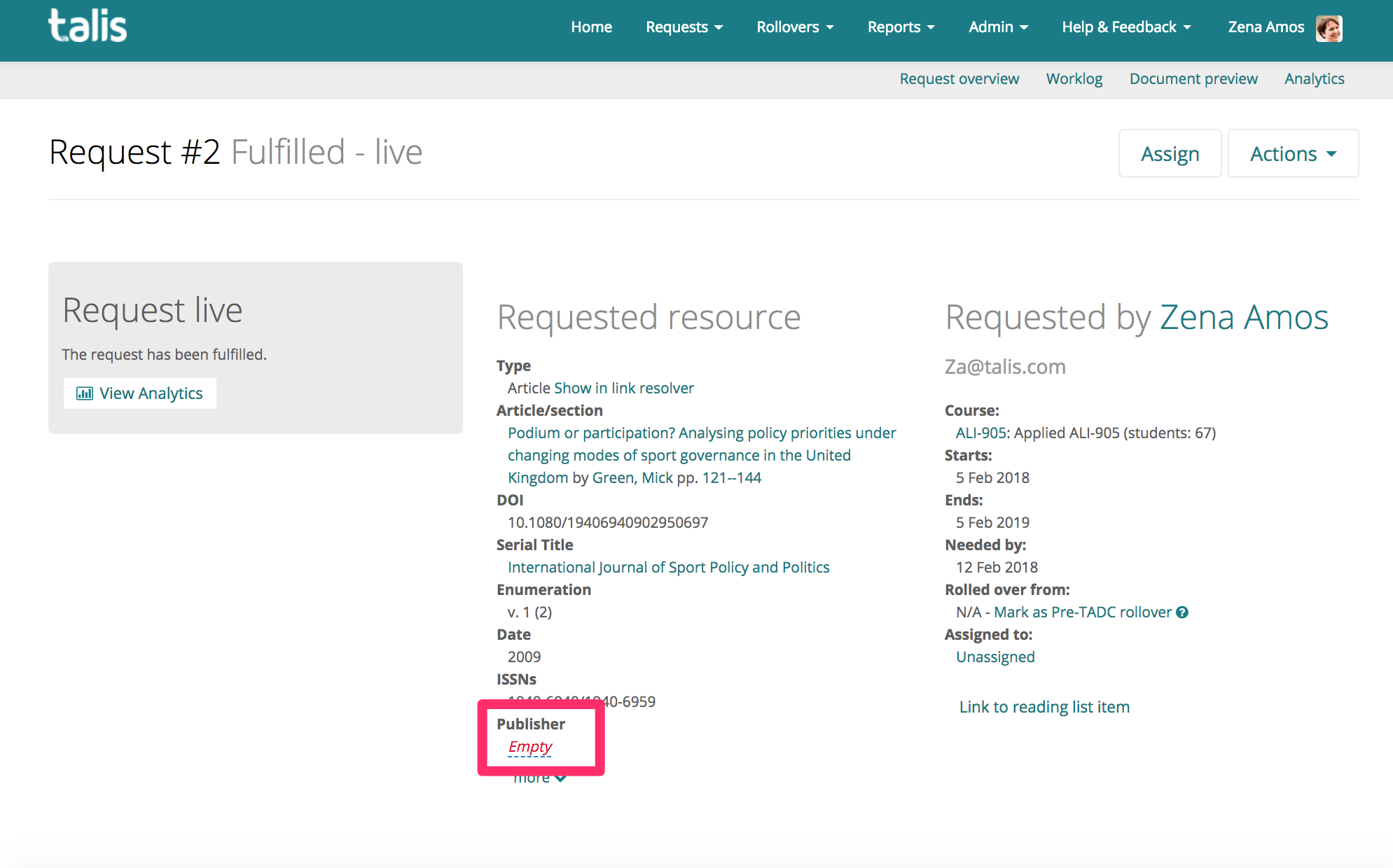Switch to the Worklog tab

(x=1074, y=78)
